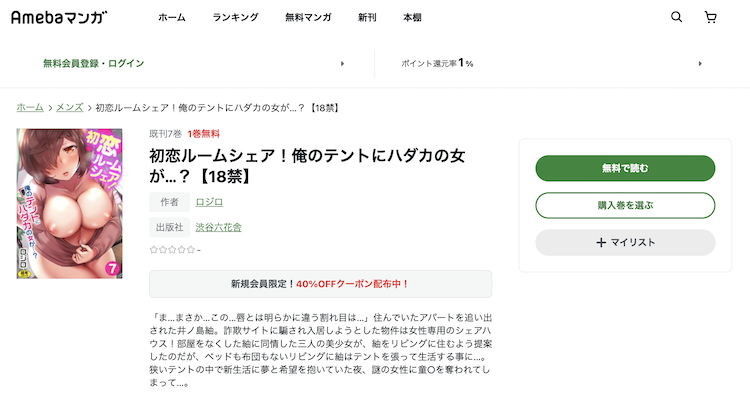Click the plus icon on マイリスト
The height and width of the screenshot is (393, 750).
[601, 243]
